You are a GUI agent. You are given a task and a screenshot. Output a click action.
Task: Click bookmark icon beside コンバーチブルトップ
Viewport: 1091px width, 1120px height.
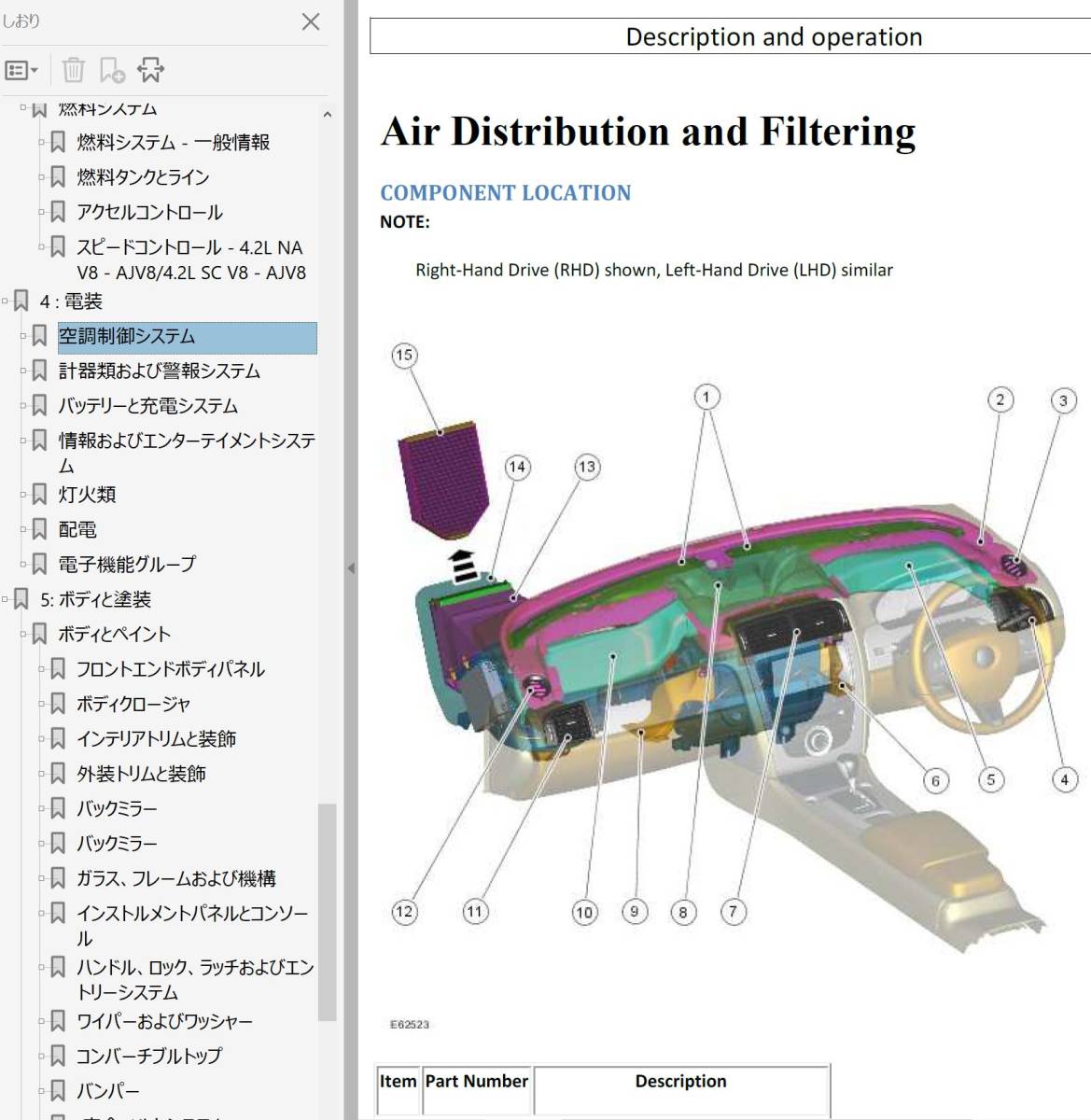coord(58,1056)
